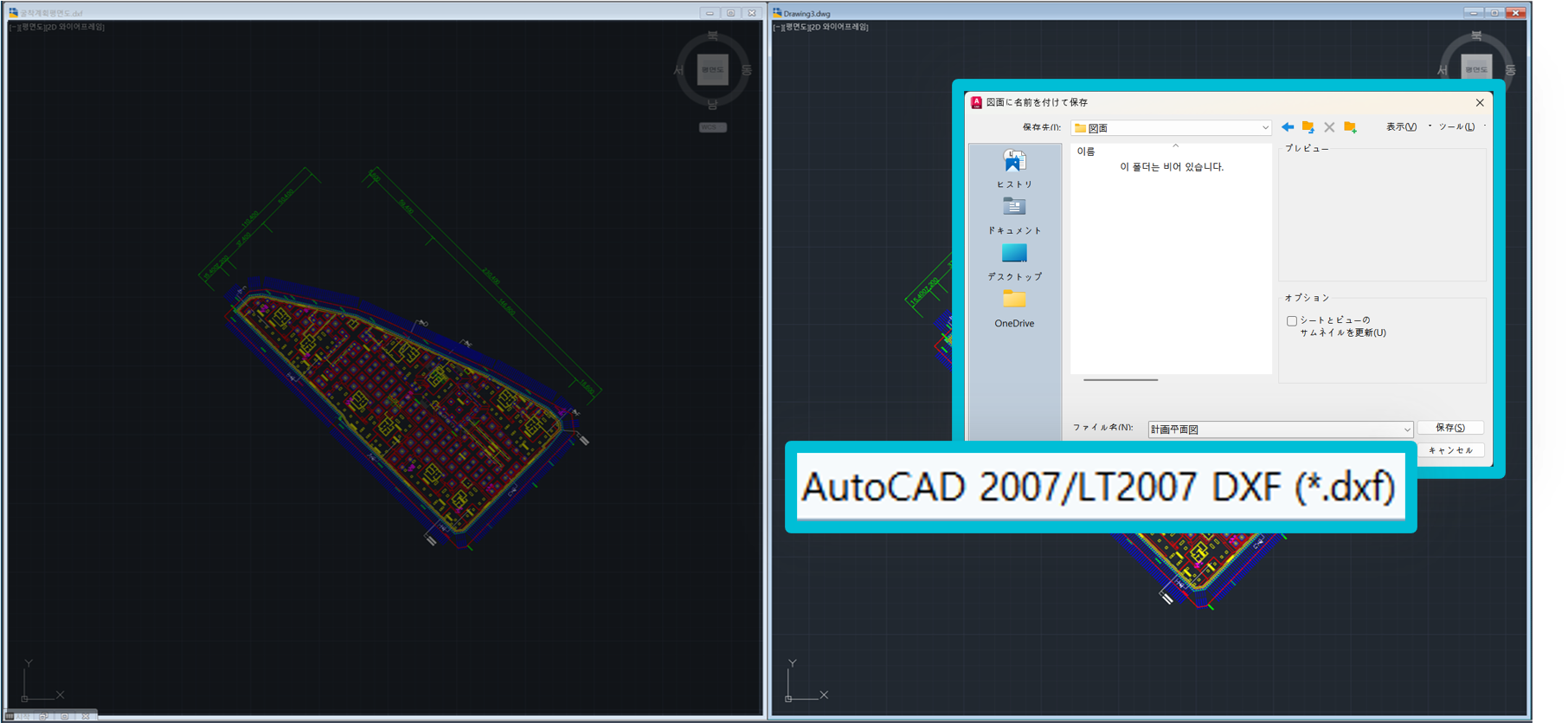Expand the 保存先 folder dropdown
This screenshot has width=1568, height=723.
(1264, 128)
